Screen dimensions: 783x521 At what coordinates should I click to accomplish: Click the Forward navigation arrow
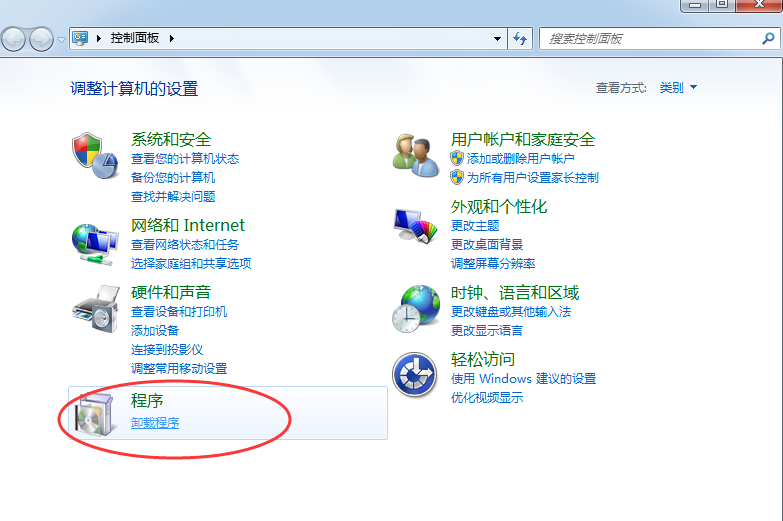pos(41,39)
